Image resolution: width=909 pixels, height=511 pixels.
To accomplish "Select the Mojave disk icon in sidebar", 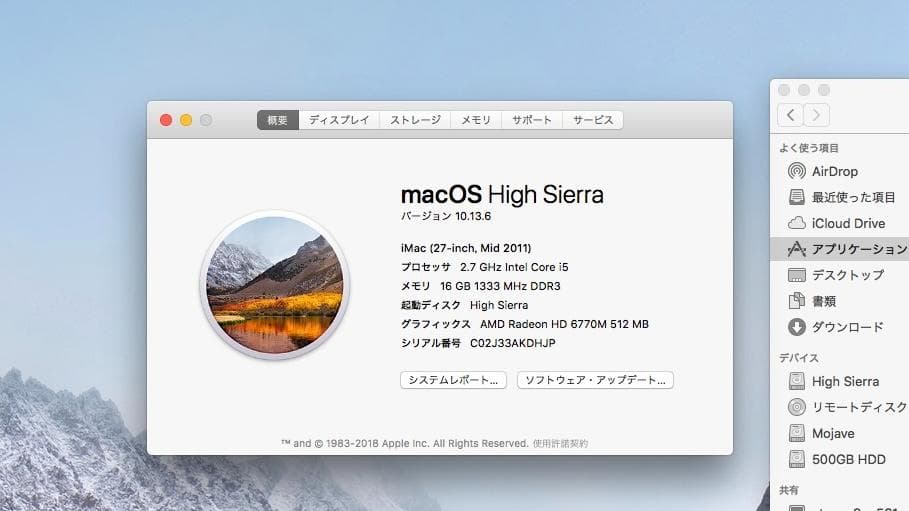I will coord(797,433).
